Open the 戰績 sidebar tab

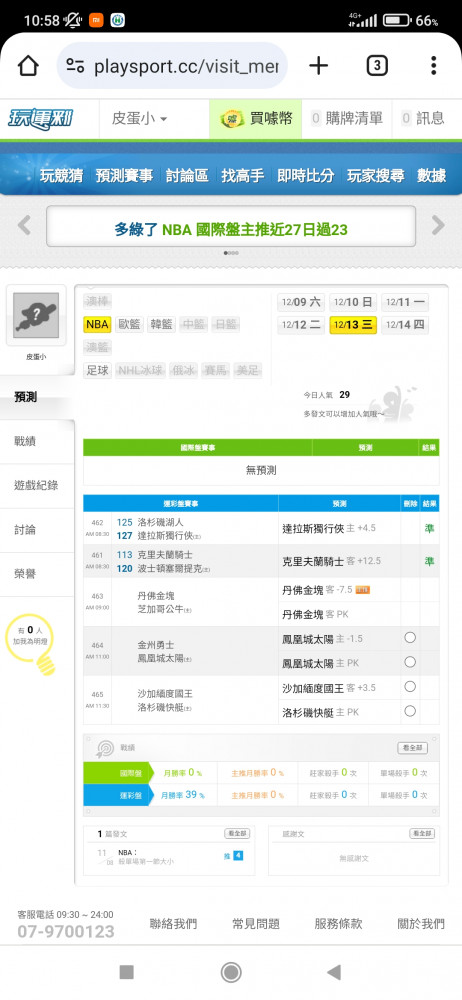tap(37, 441)
